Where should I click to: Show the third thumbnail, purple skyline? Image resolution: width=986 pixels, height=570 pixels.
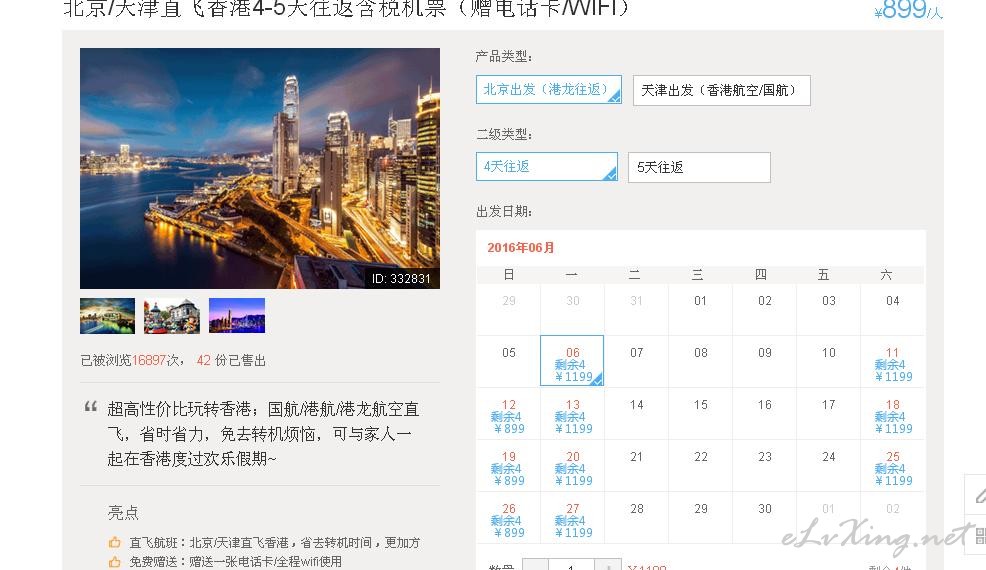[237, 316]
